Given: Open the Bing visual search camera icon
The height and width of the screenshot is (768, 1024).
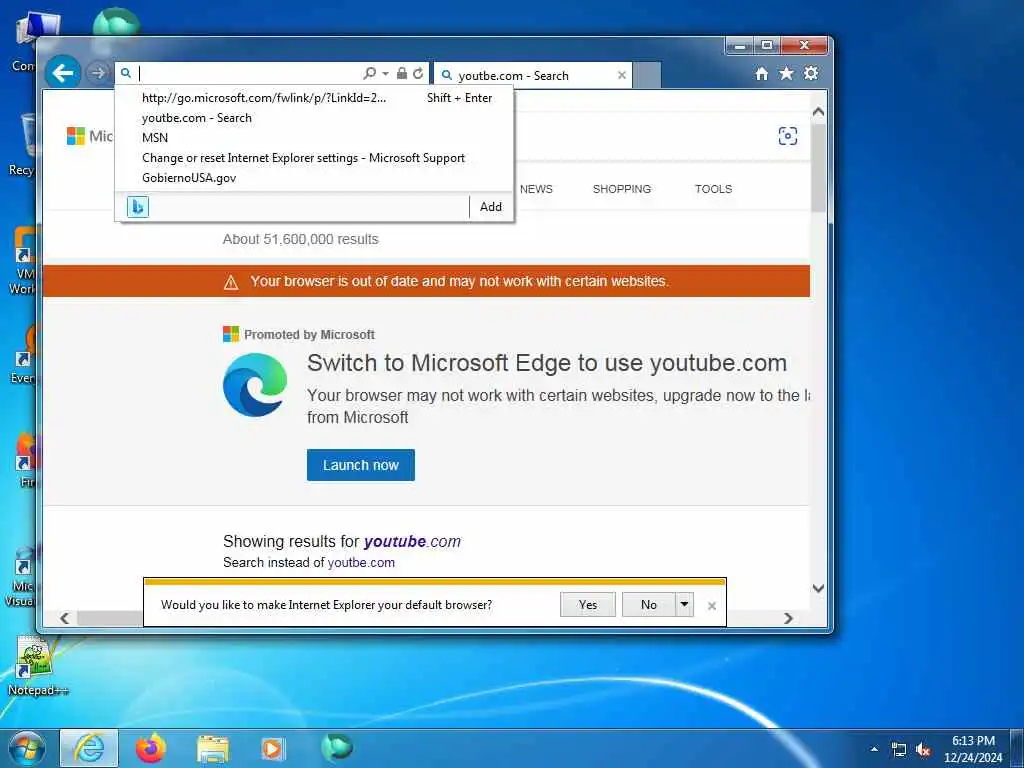Looking at the screenshot, I should click(x=788, y=136).
